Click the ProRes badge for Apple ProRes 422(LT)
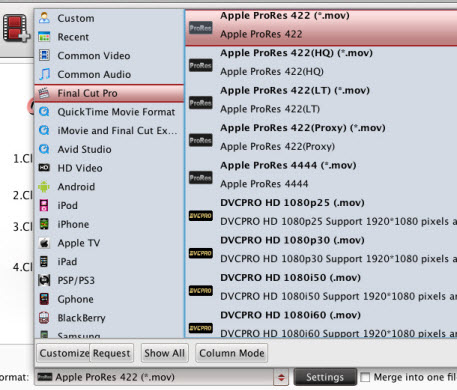The height and width of the screenshot is (390, 457). click(x=201, y=103)
